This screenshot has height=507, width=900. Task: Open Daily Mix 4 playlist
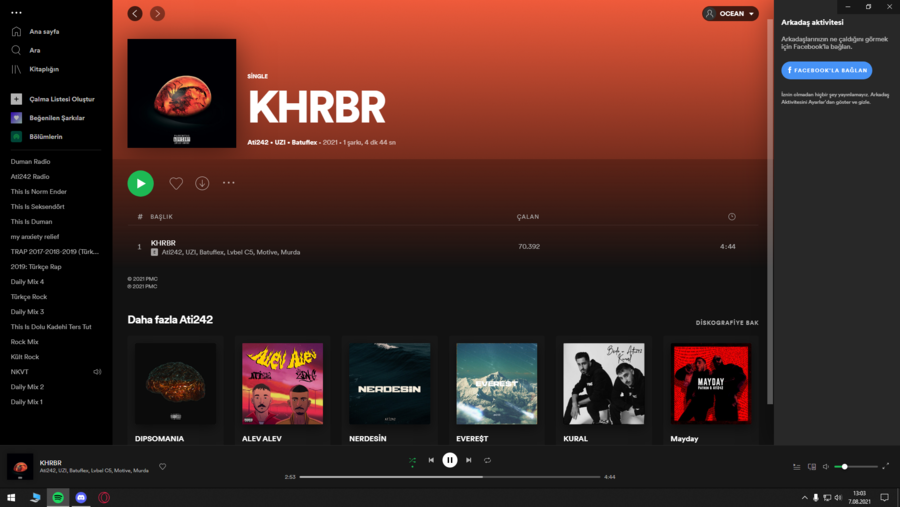point(27,282)
